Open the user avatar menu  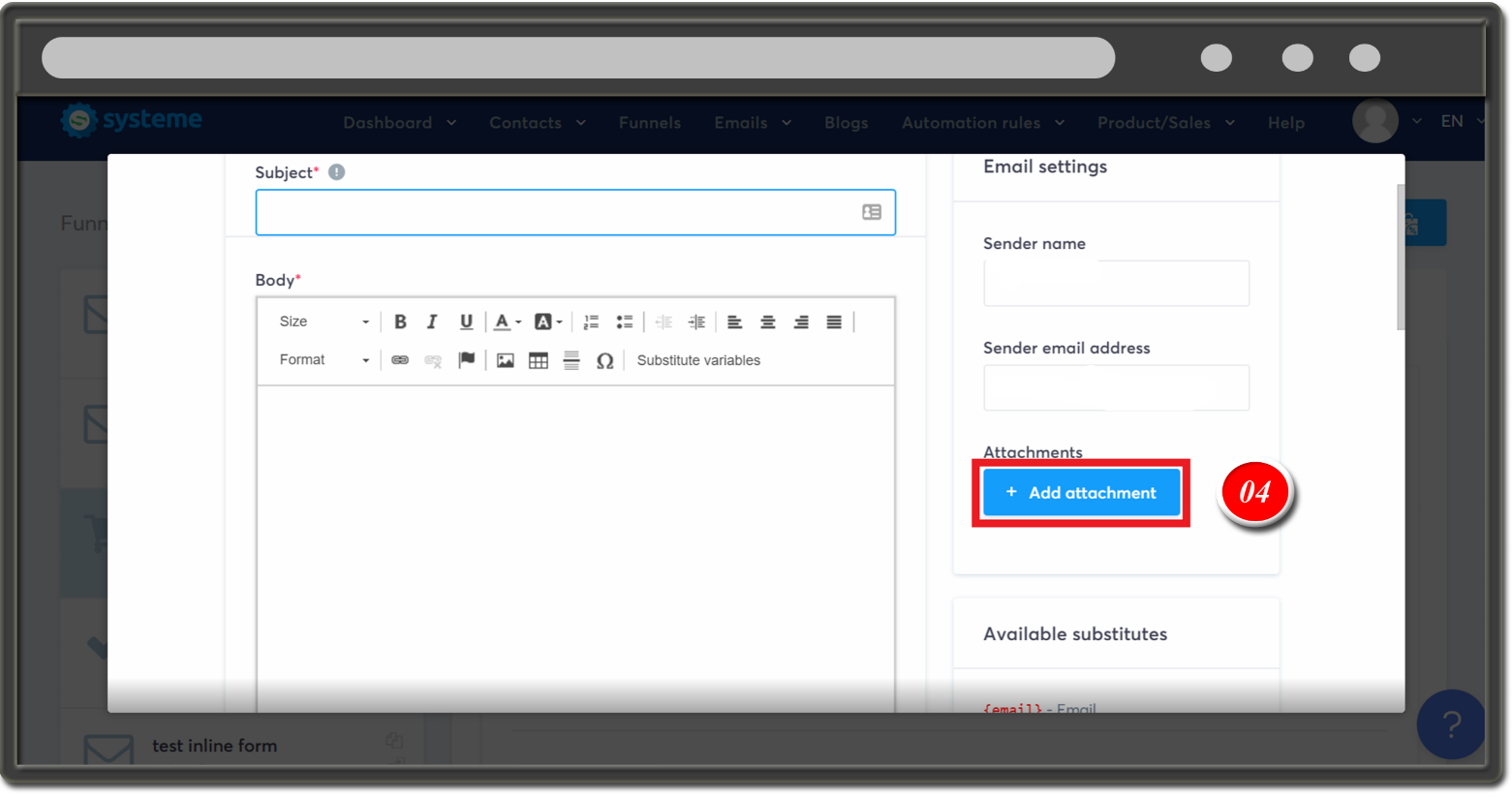pyautogui.click(x=1375, y=121)
